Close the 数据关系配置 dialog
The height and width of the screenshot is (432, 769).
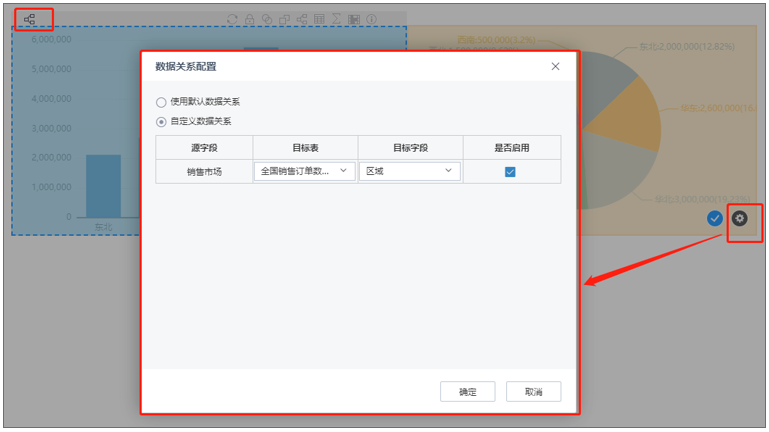[x=555, y=66]
